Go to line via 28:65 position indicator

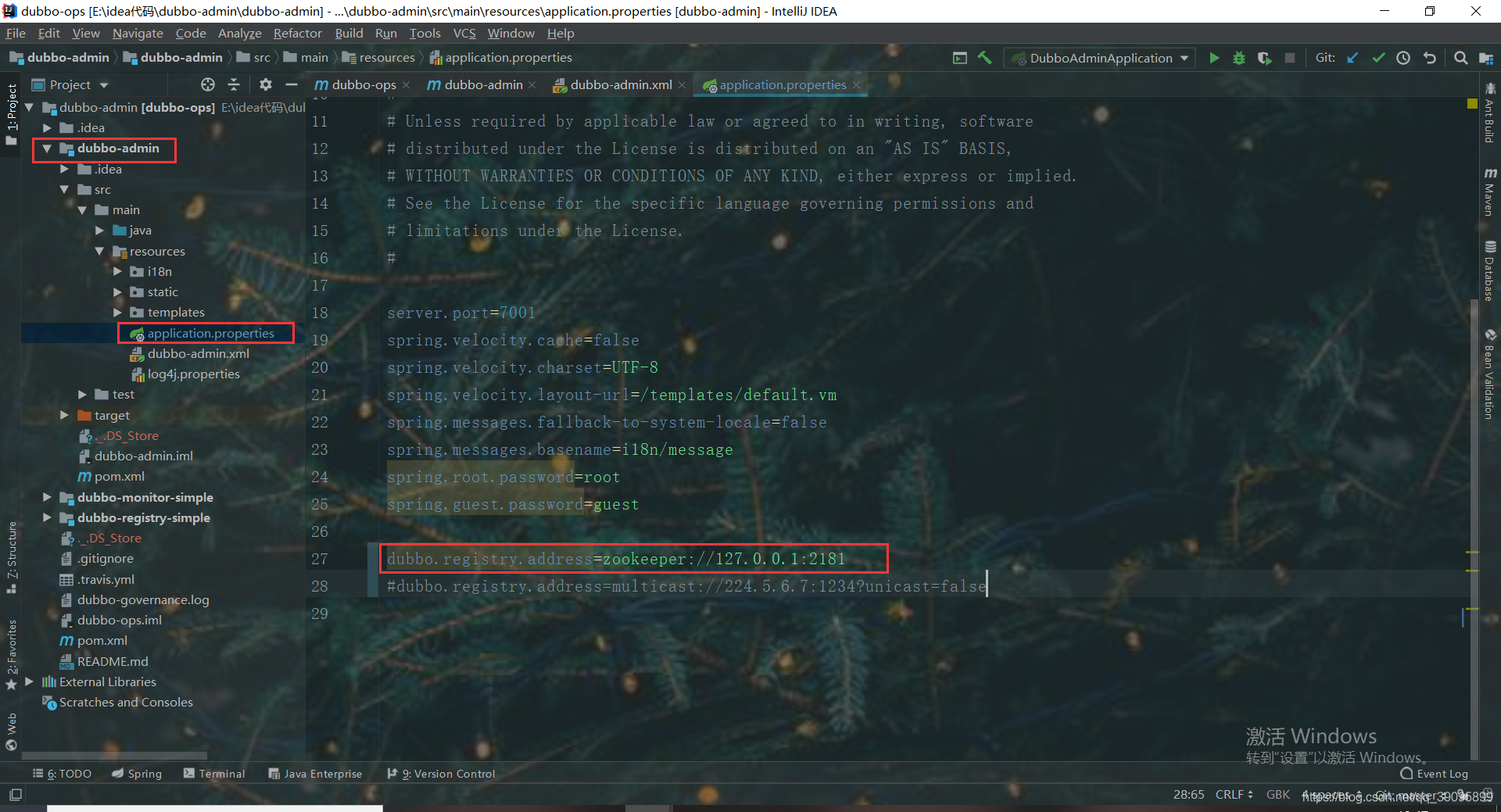coord(1188,794)
